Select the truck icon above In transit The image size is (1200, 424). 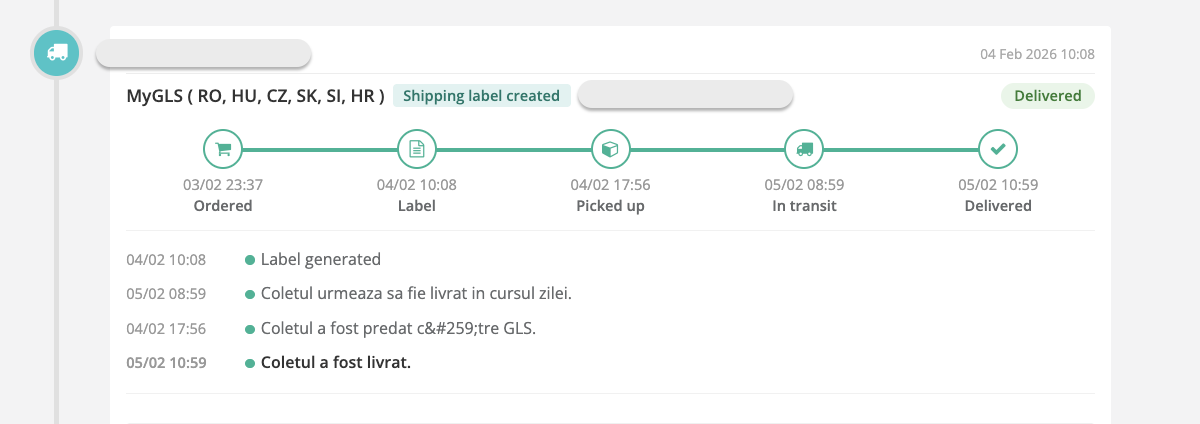[804, 149]
